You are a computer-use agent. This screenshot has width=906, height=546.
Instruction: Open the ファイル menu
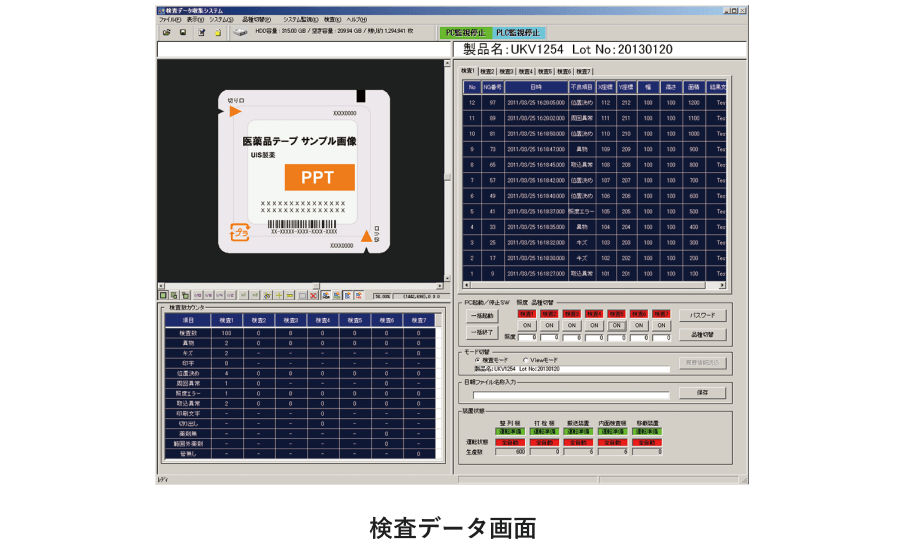pyautogui.click(x=169, y=19)
